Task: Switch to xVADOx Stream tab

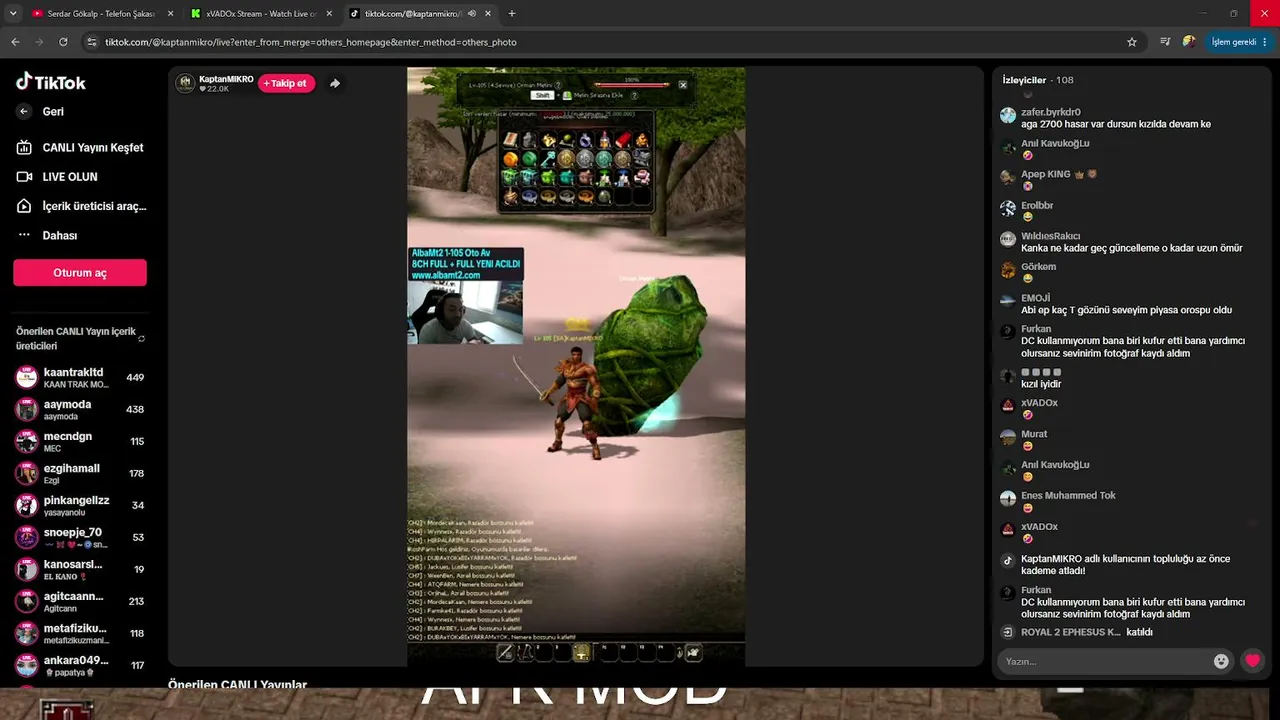Action: tap(260, 14)
